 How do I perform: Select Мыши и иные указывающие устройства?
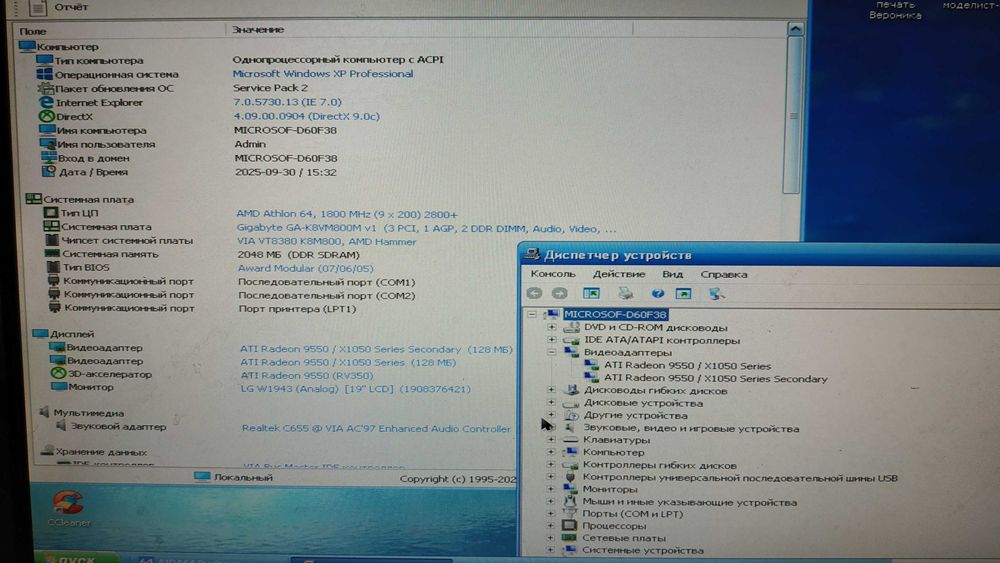coord(689,502)
